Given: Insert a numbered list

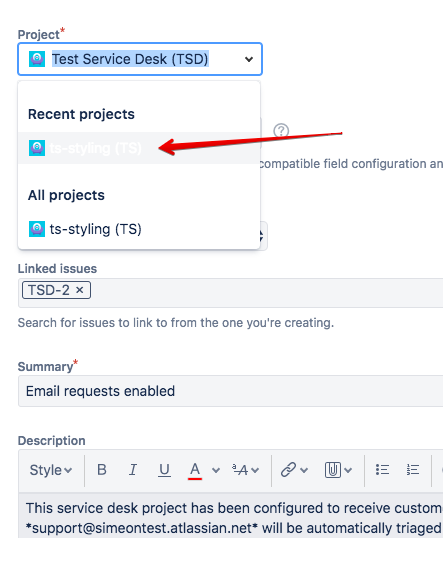Looking at the screenshot, I should 413,470.
